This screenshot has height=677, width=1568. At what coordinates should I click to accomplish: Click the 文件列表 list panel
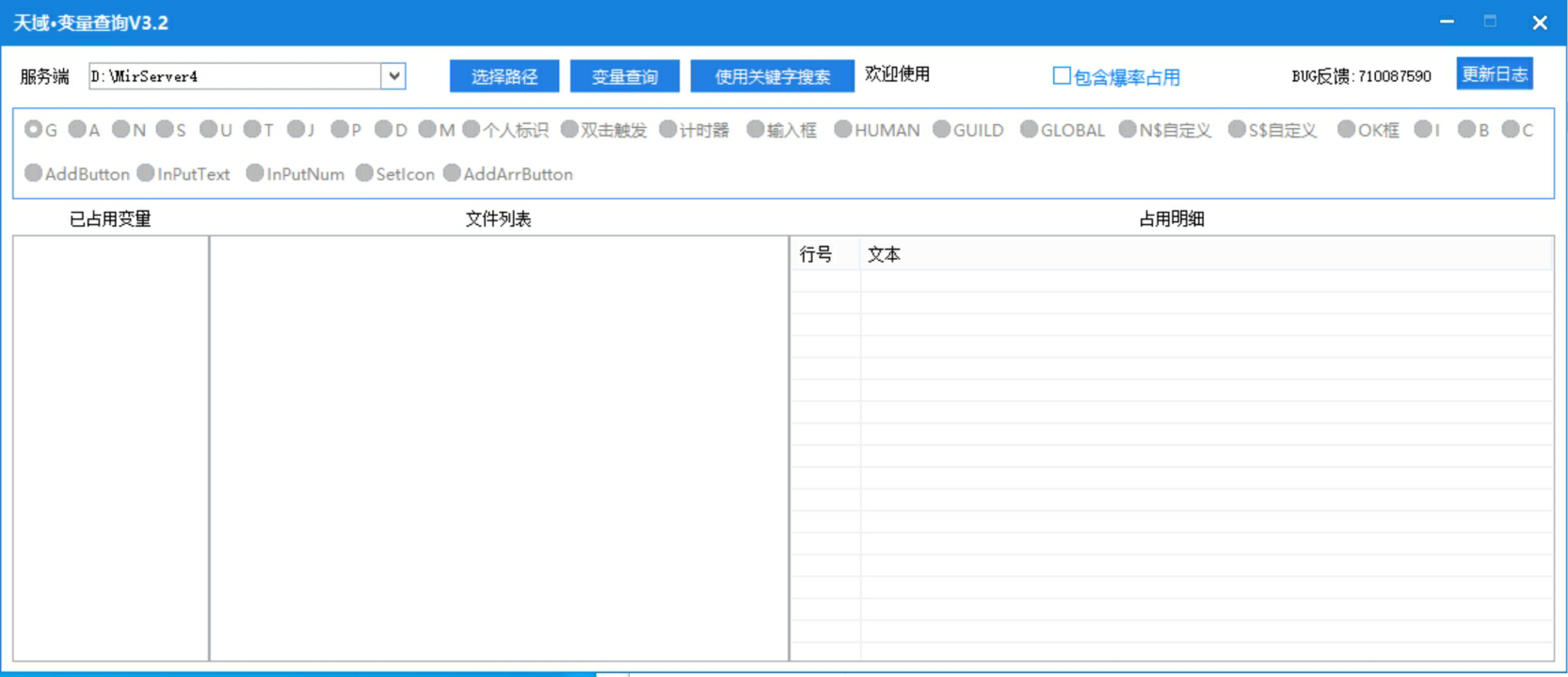point(499,448)
